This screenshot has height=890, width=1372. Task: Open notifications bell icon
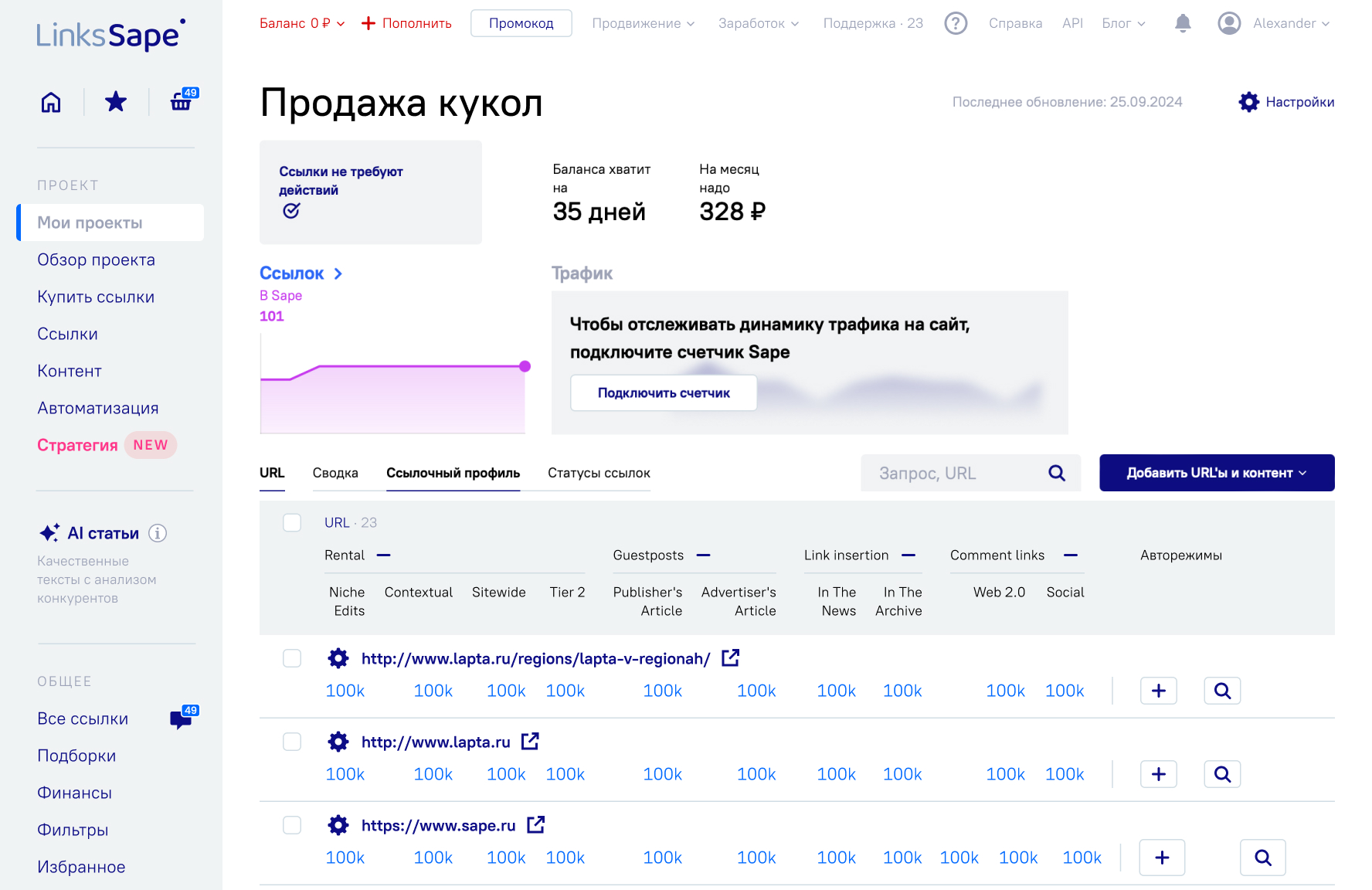click(1183, 23)
